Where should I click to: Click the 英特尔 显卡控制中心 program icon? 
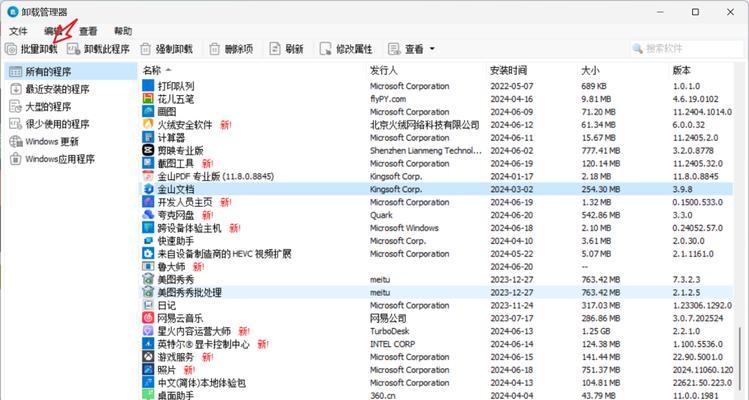pyautogui.click(x=148, y=344)
